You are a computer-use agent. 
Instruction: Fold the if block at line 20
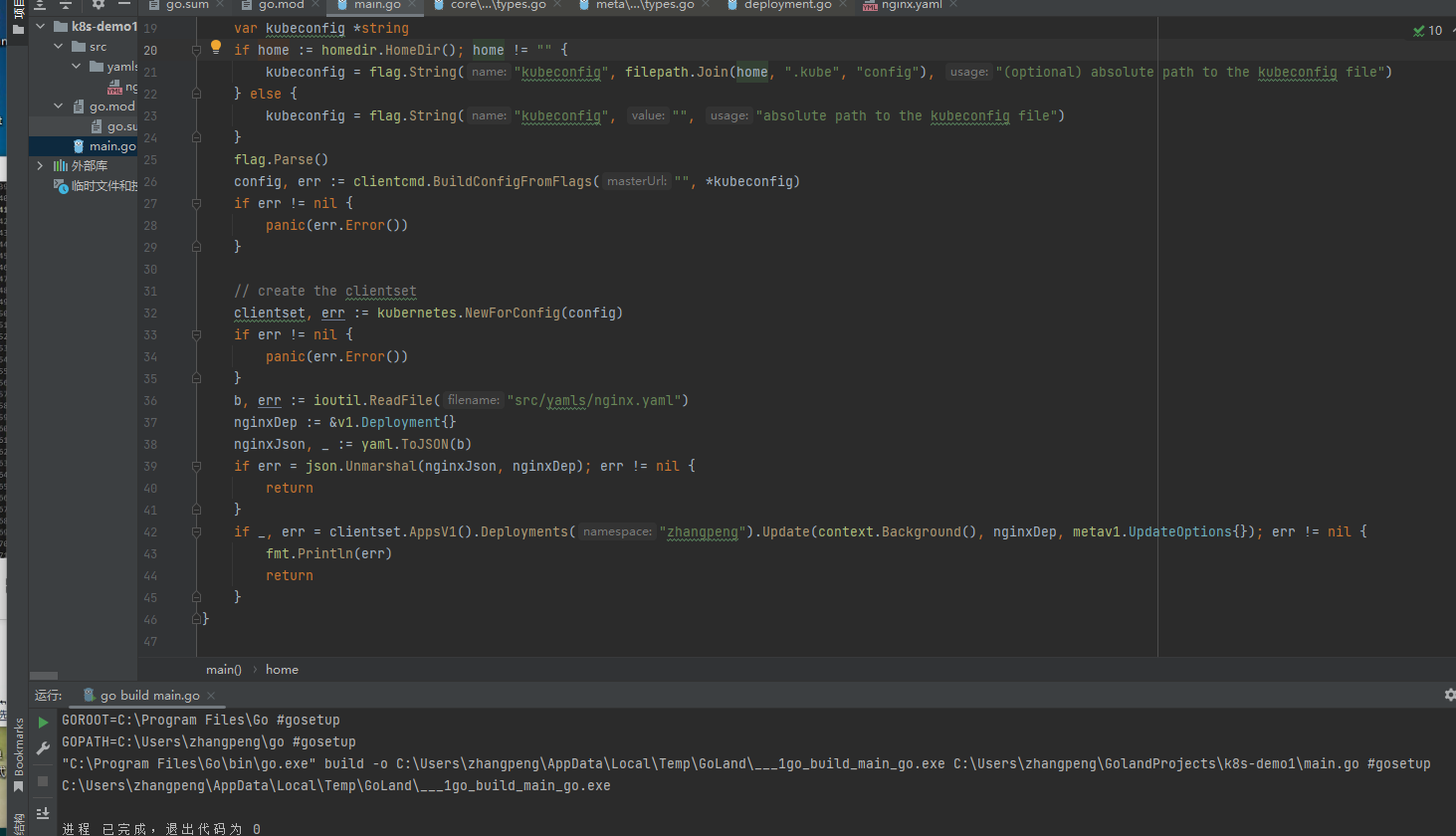[x=196, y=50]
